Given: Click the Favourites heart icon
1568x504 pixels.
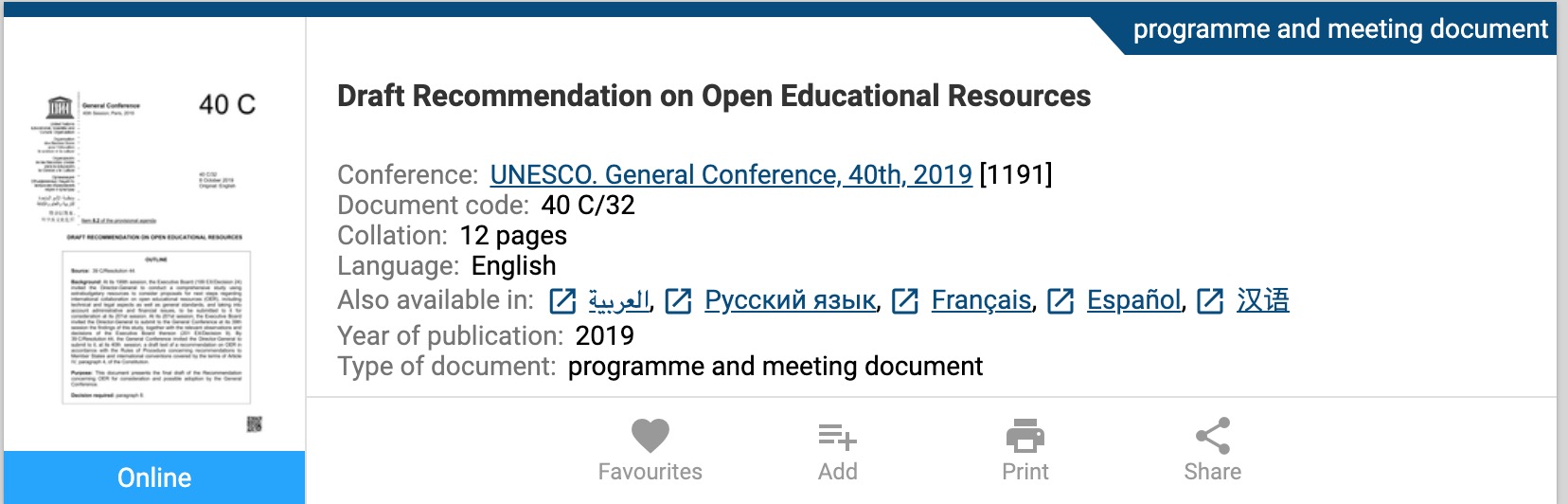Looking at the screenshot, I should point(650,436).
